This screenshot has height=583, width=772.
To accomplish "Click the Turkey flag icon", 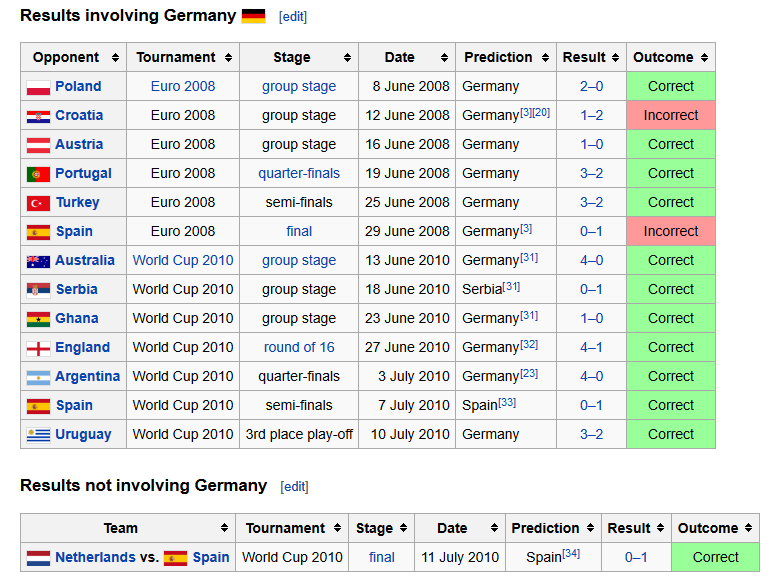I will [39, 203].
